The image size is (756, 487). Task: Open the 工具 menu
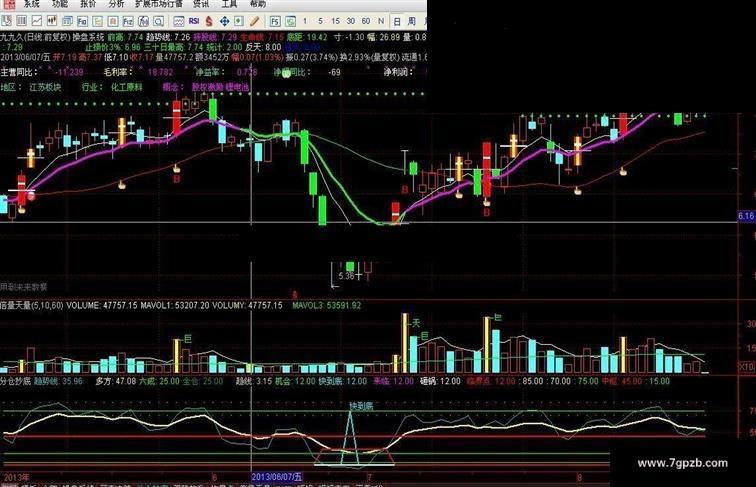pos(229,4)
